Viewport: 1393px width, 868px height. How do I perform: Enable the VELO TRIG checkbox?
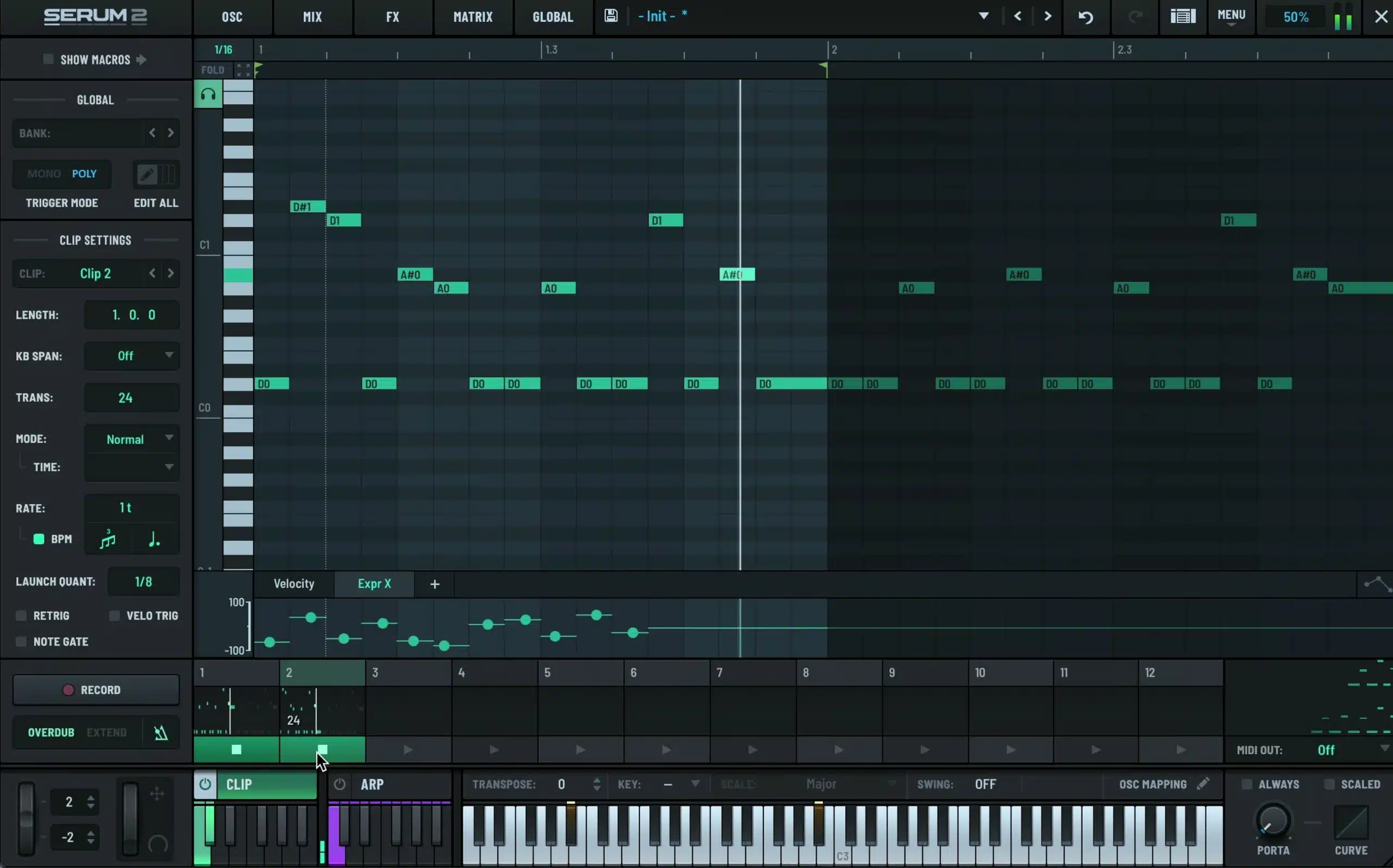(114, 616)
